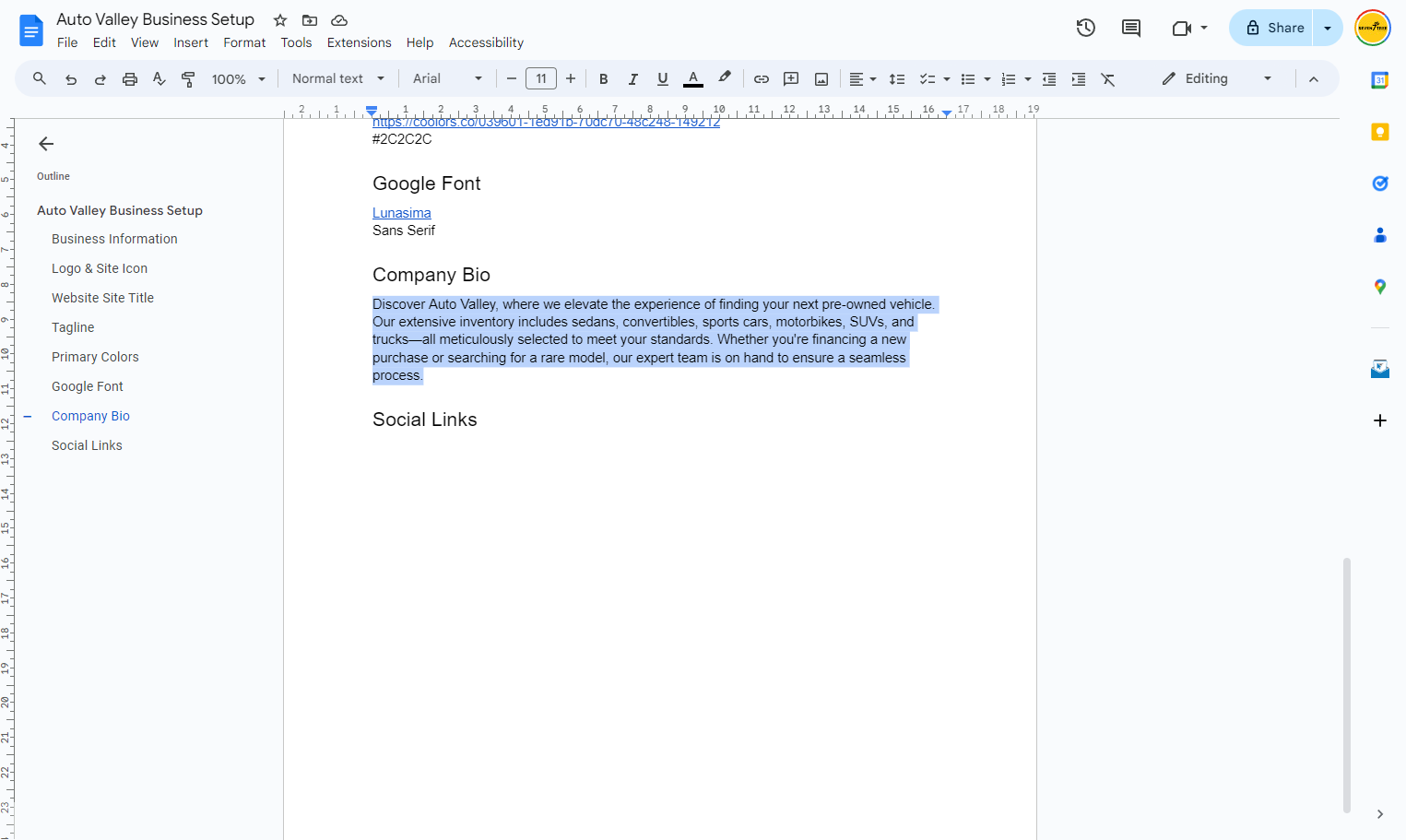1406x840 pixels.
Task: Open the share quick options arrow
Action: point(1328,28)
